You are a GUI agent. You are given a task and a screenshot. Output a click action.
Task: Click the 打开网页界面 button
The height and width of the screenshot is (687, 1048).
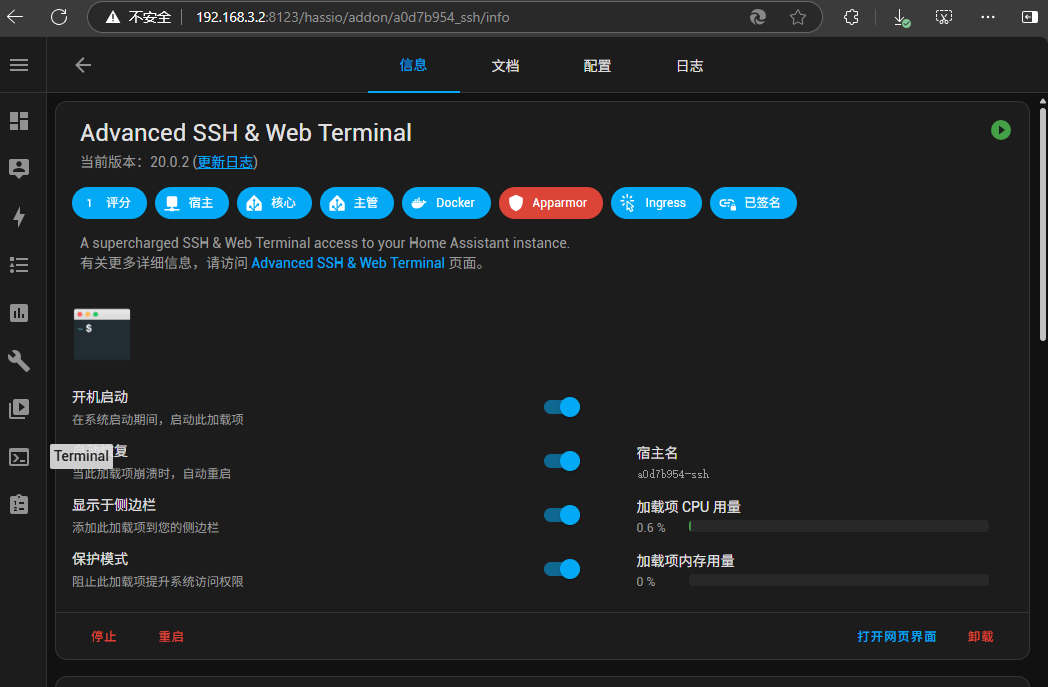896,636
